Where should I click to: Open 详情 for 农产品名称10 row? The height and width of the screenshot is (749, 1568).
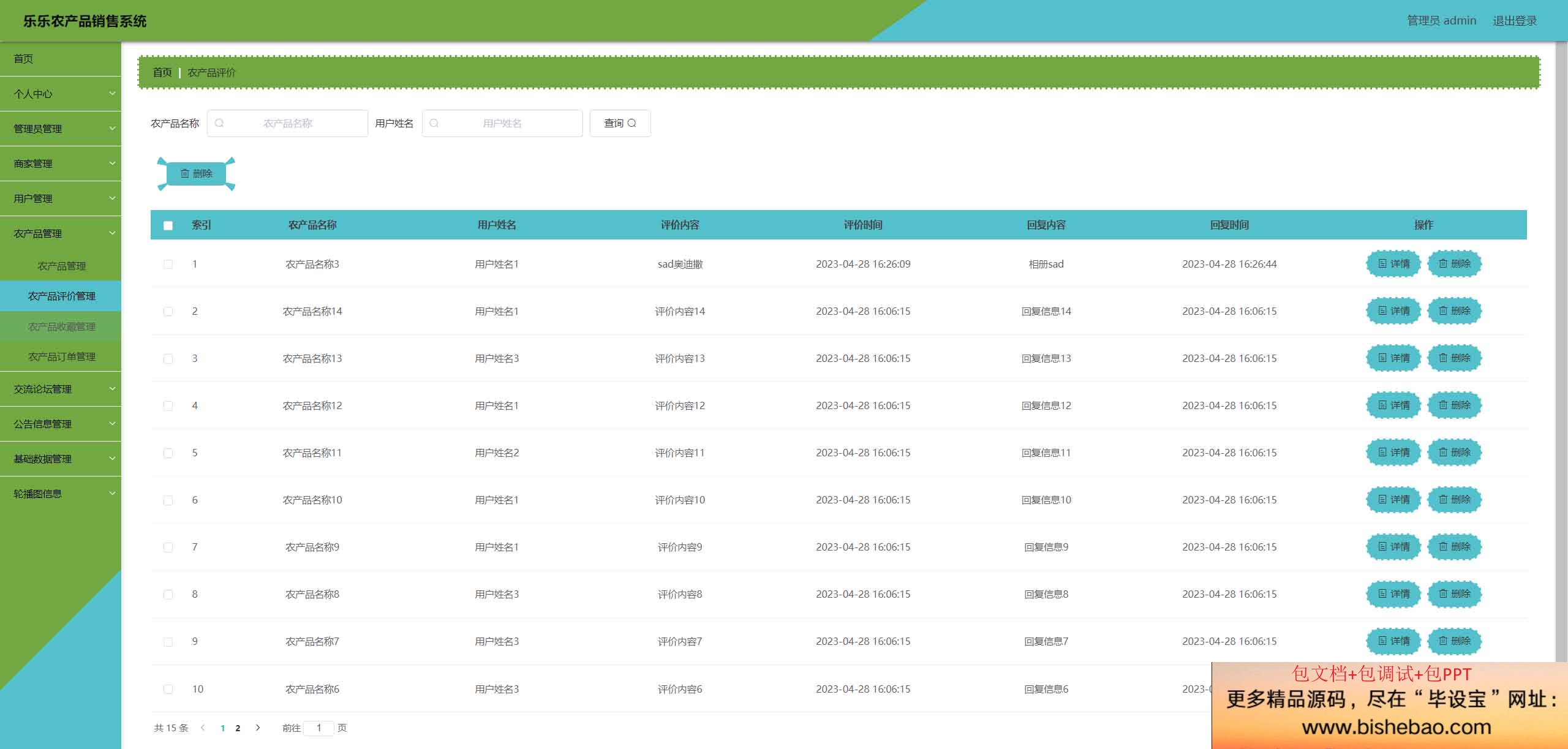pos(1393,500)
